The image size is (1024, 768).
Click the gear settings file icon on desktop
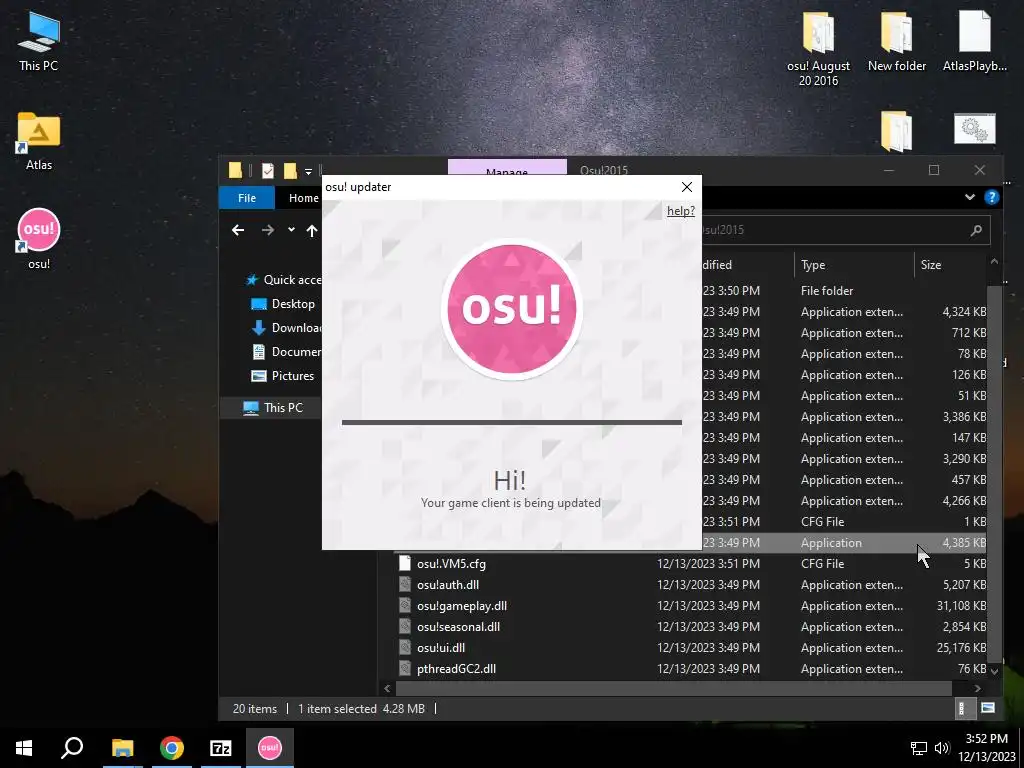(x=974, y=130)
